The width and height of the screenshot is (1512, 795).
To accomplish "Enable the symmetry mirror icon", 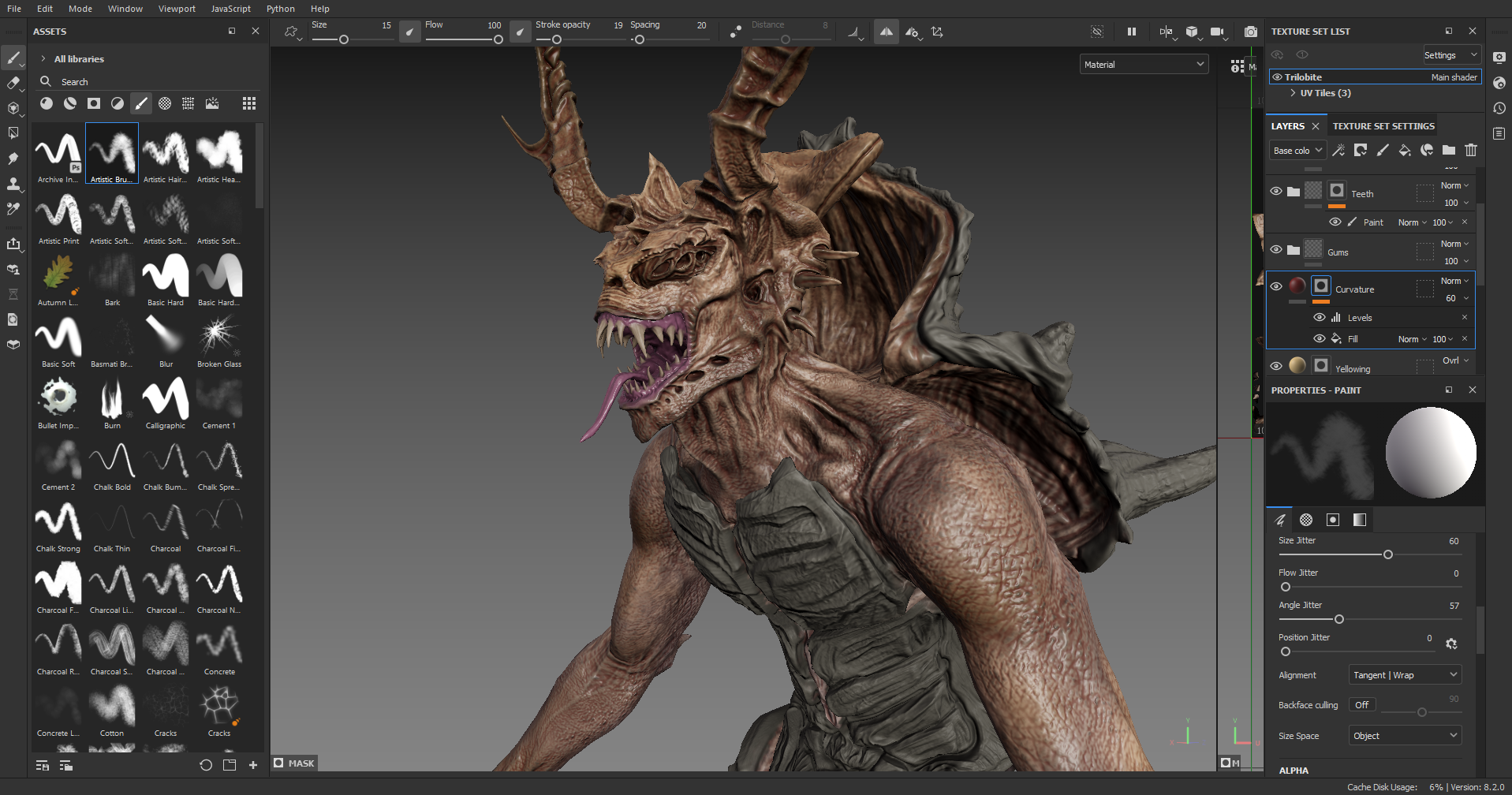I will (x=887, y=32).
